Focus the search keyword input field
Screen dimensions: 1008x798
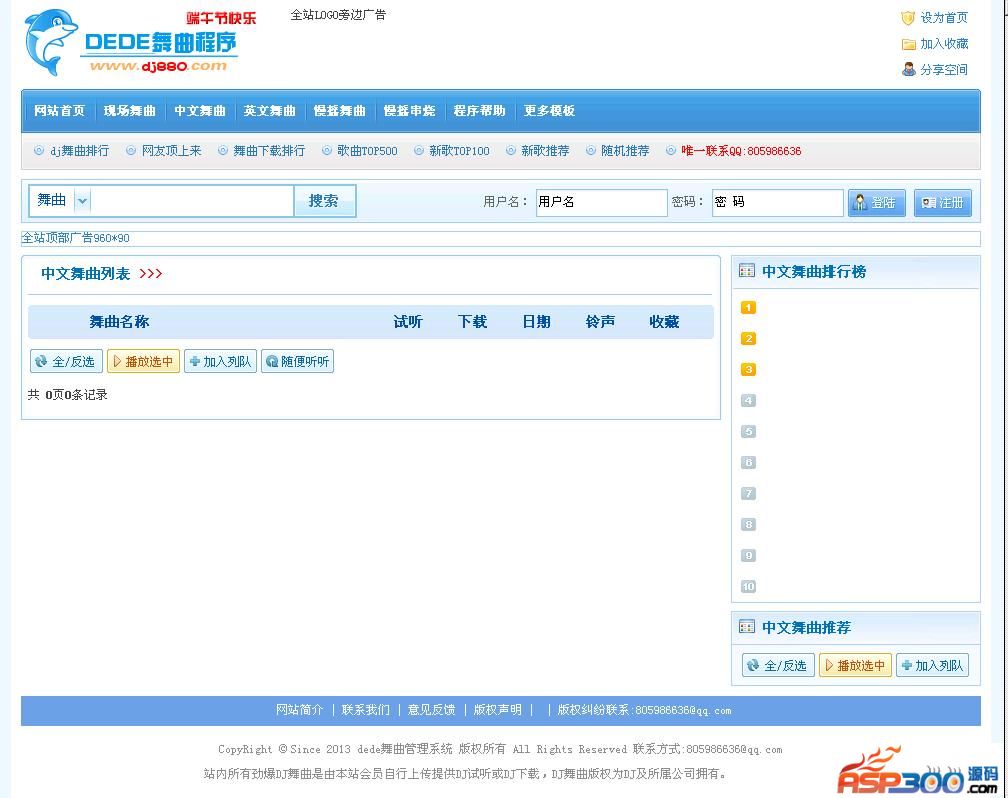[192, 201]
